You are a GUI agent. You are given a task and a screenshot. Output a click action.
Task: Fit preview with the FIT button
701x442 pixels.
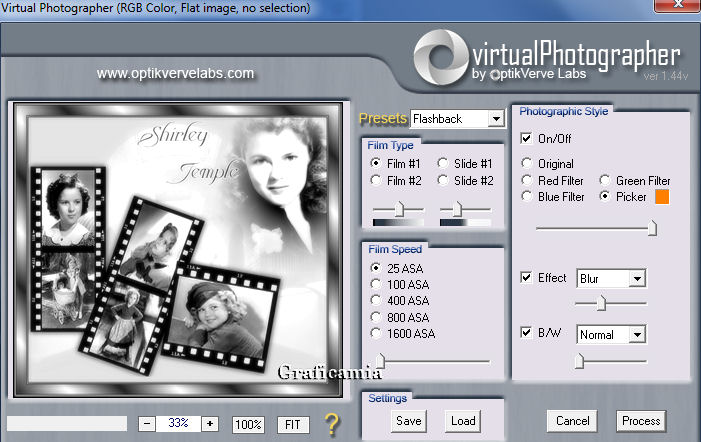[x=293, y=424]
